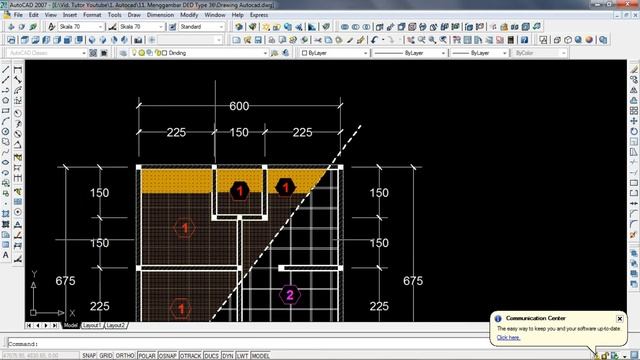Open the Modify menu
640x360 pixels.
(x=189, y=15)
